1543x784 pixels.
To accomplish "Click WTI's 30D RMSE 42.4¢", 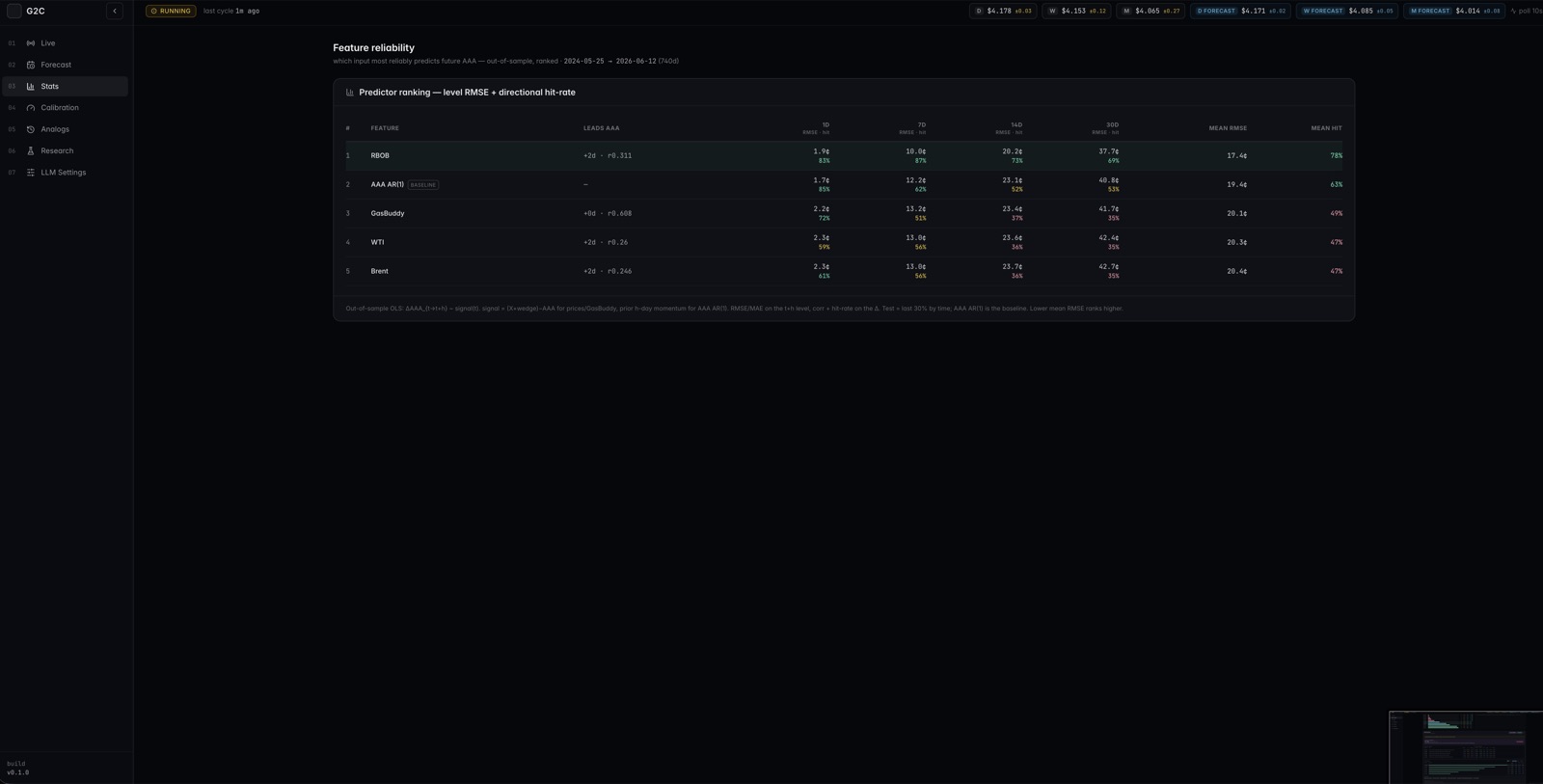I will 1109,237.
